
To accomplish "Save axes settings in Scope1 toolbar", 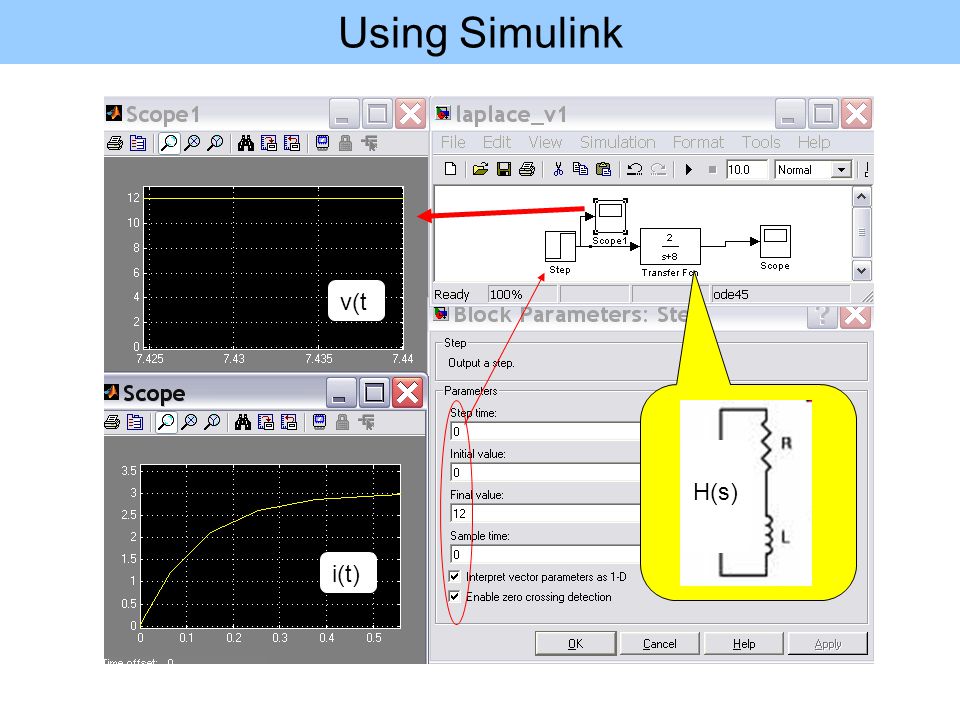I will click(269, 143).
